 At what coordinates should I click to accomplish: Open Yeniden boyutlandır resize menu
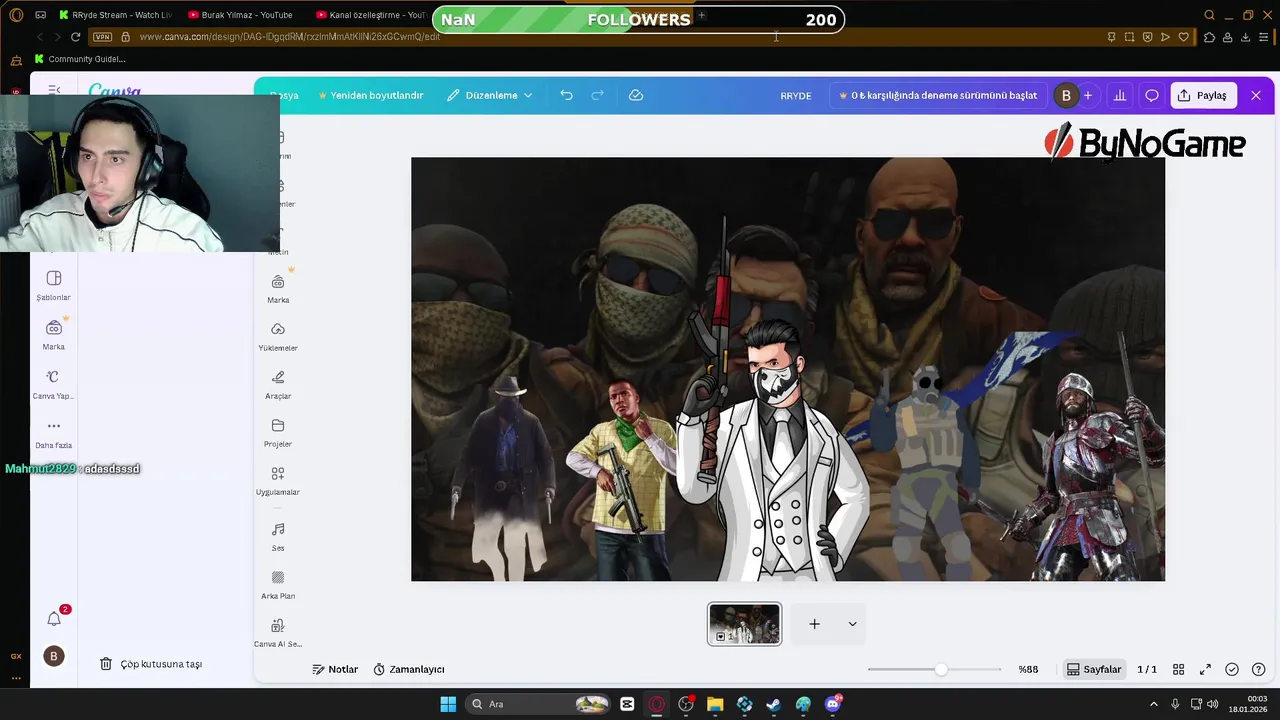pos(371,95)
